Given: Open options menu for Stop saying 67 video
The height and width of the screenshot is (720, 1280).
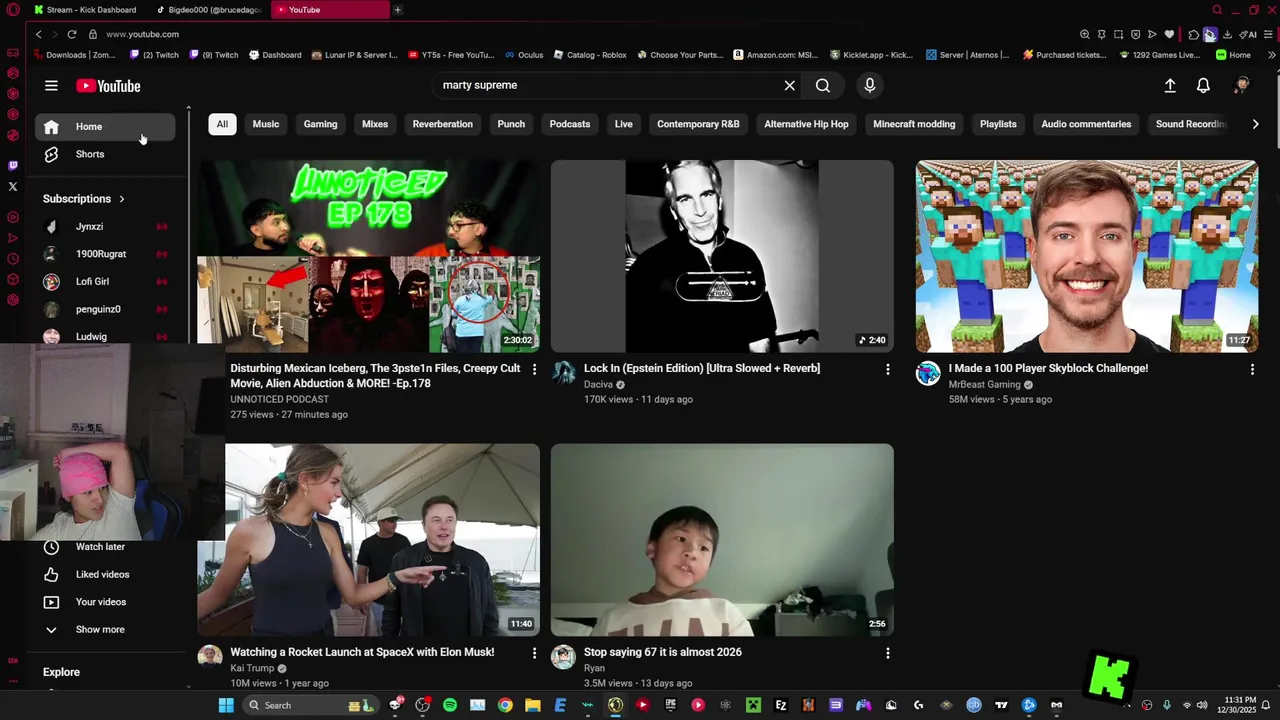Looking at the screenshot, I should pyautogui.click(x=887, y=653).
